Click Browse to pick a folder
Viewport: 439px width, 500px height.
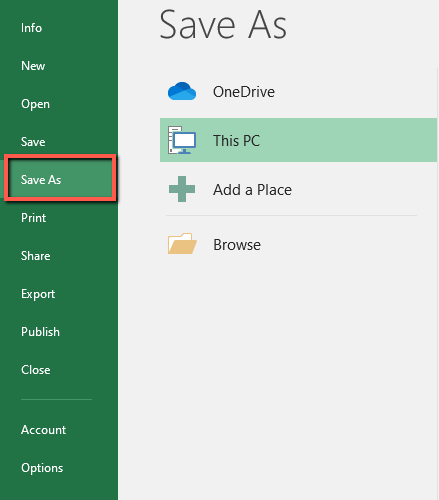tap(237, 245)
